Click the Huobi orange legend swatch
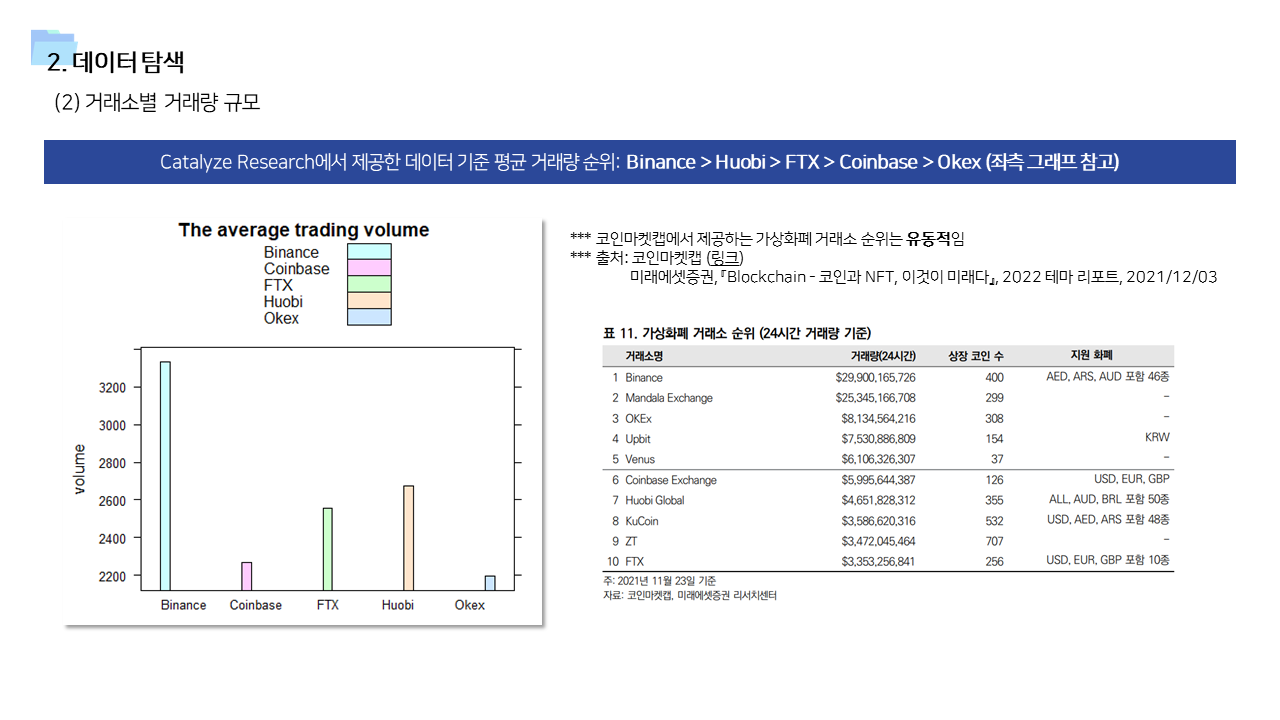Image resolution: width=1280 pixels, height=720 pixels. (369, 301)
